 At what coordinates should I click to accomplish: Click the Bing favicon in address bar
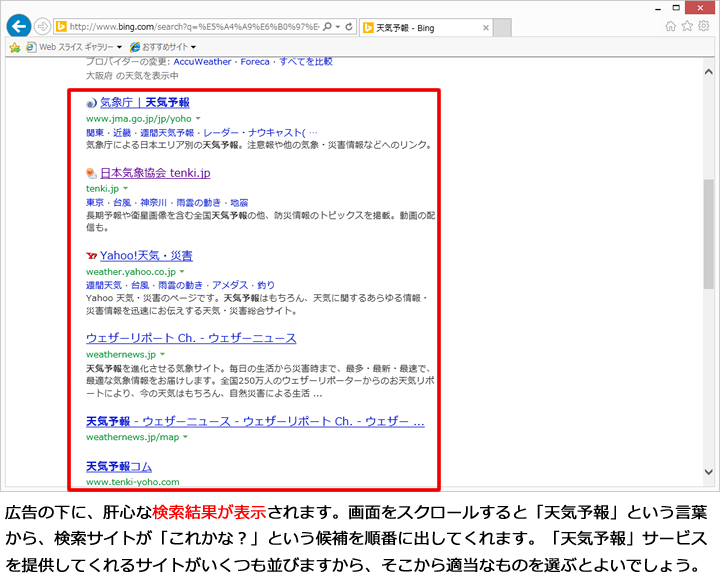[61, 27]
